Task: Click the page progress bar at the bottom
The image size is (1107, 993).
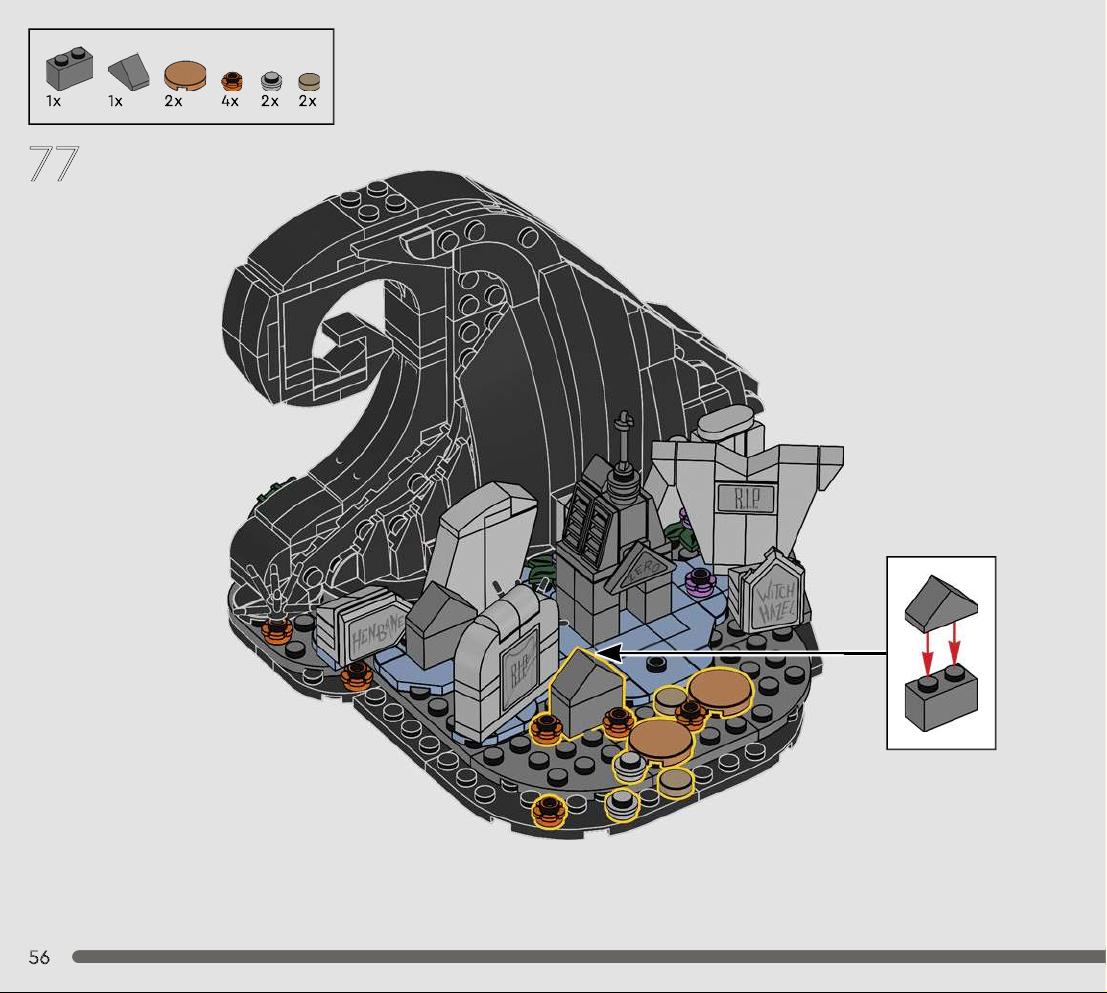Action: point(589,956)
